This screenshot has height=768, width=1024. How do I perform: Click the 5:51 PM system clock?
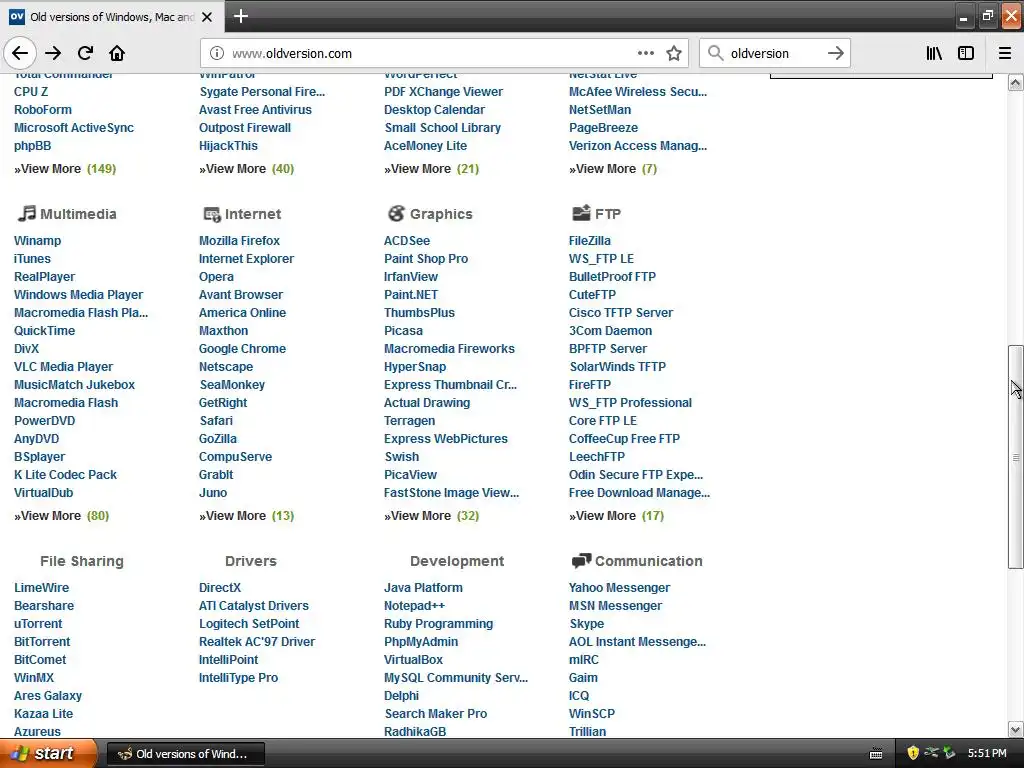coord(987,754)
